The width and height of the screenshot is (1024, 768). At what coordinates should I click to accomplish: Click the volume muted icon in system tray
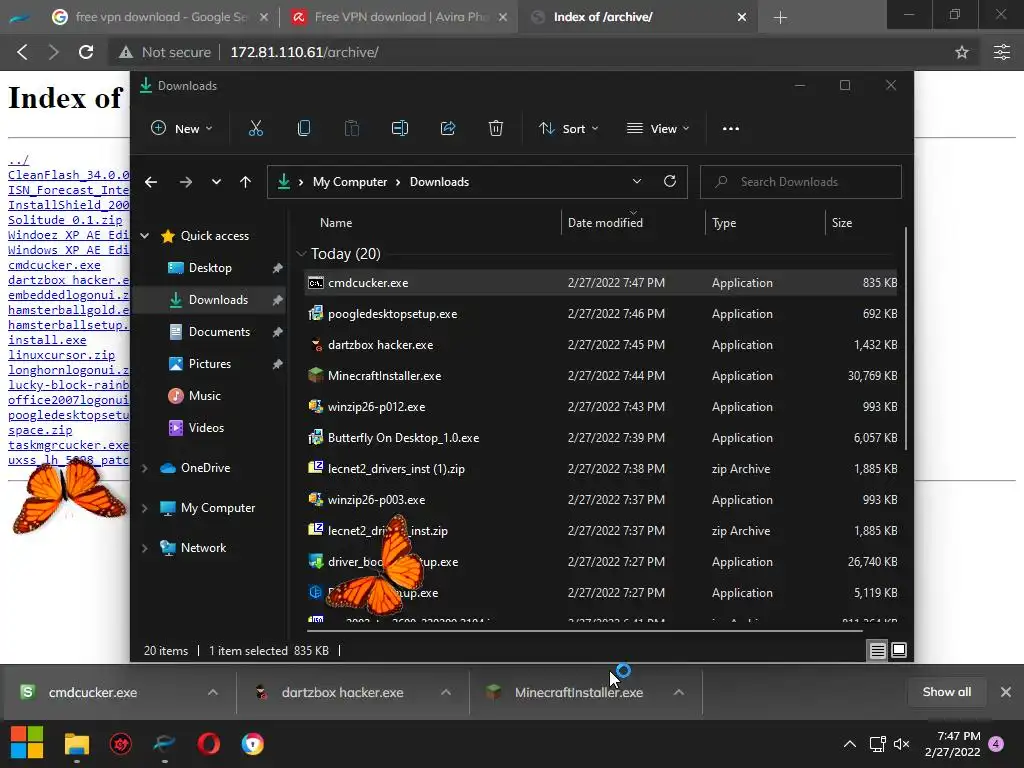click(901, 744)
